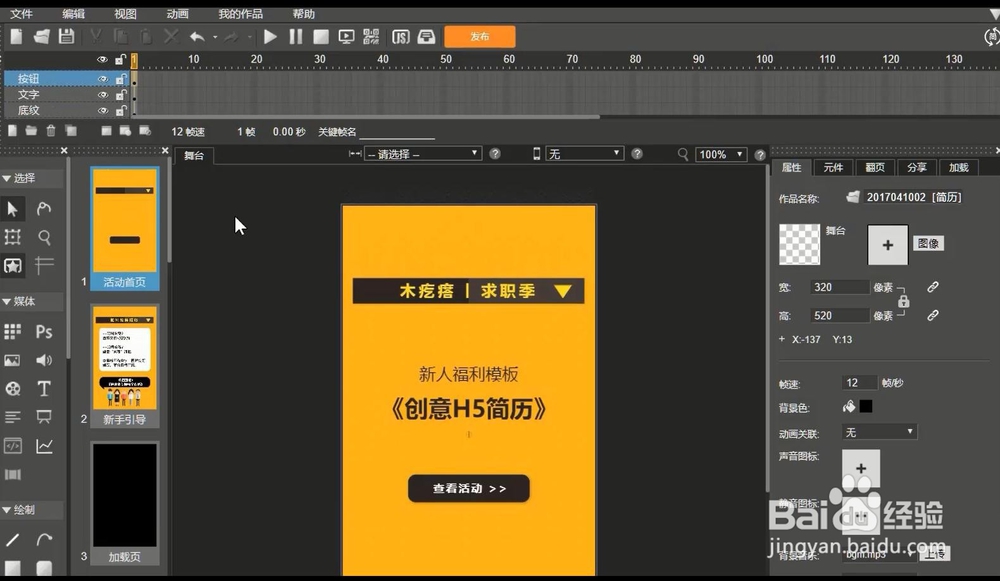Pause the animation playback
This screenshot has width=1000, height=581.
(x=295, y=37)
